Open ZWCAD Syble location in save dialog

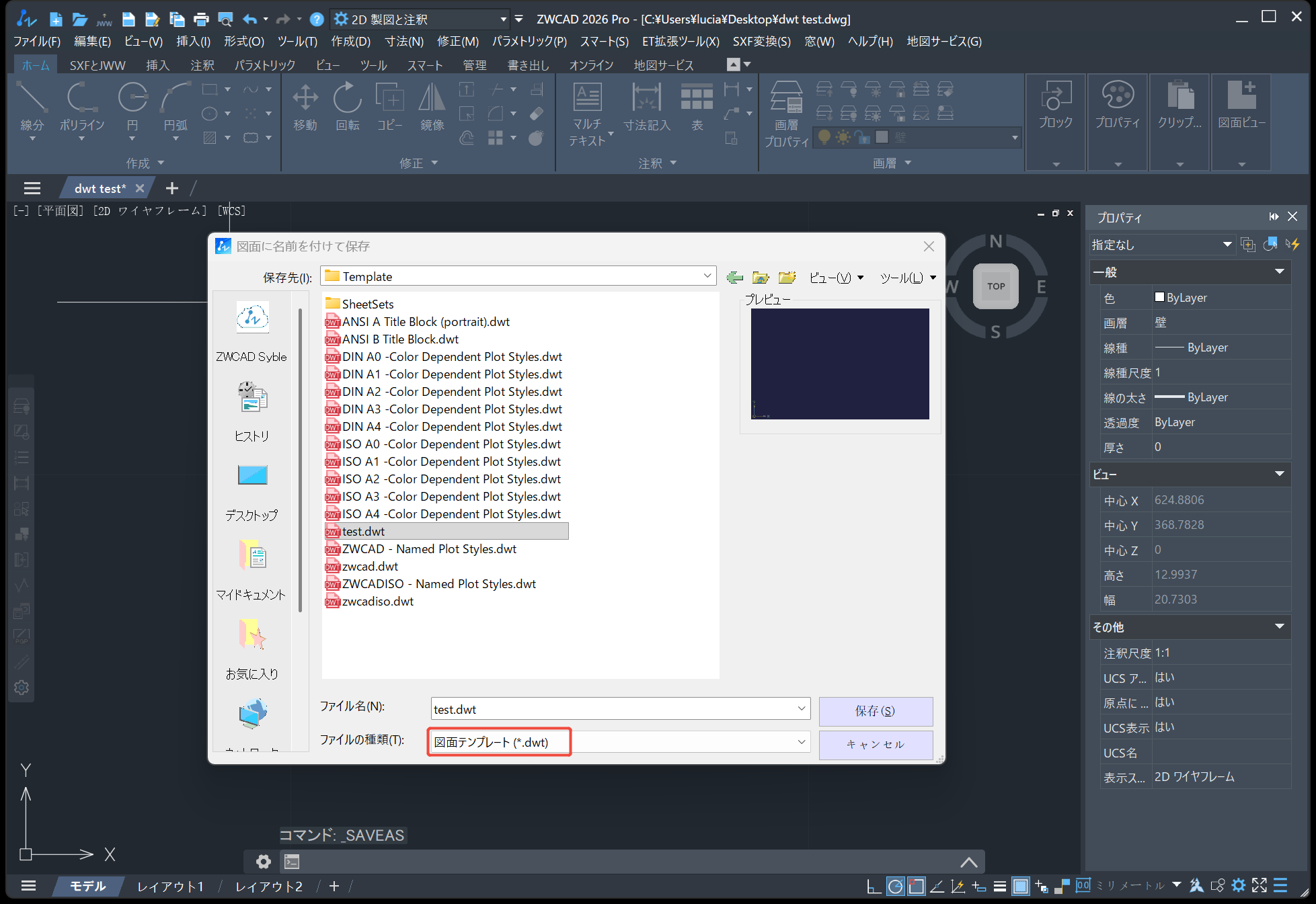pyautogui.click(x=252, y=331)
